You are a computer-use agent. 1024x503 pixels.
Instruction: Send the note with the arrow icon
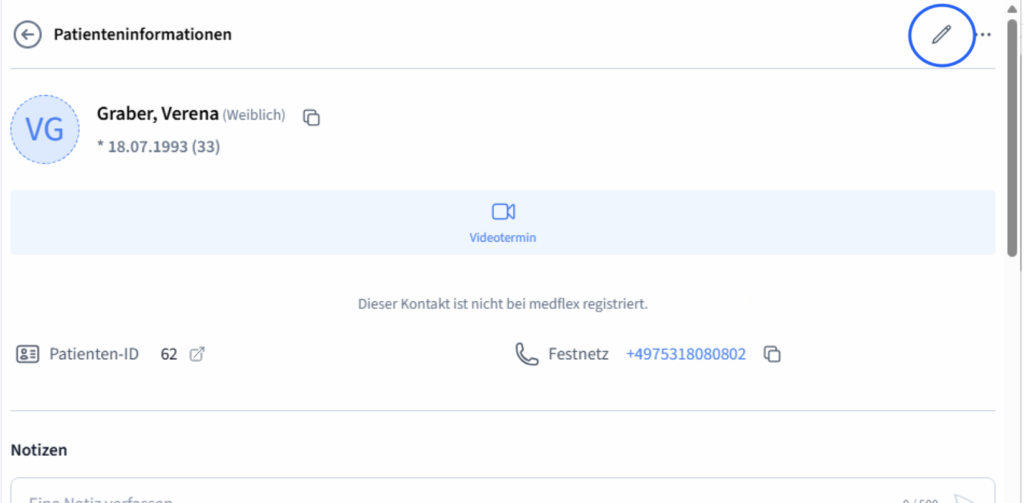pyautogui.click(x=966, y=499)
